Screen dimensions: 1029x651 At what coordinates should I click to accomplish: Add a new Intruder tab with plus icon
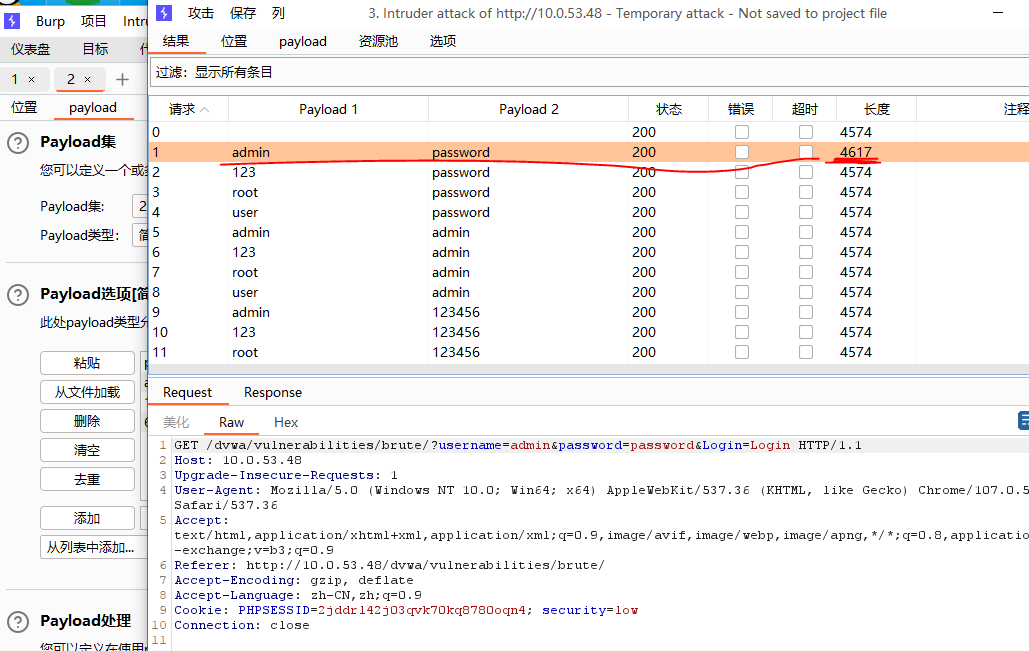(x=122, y=79)
